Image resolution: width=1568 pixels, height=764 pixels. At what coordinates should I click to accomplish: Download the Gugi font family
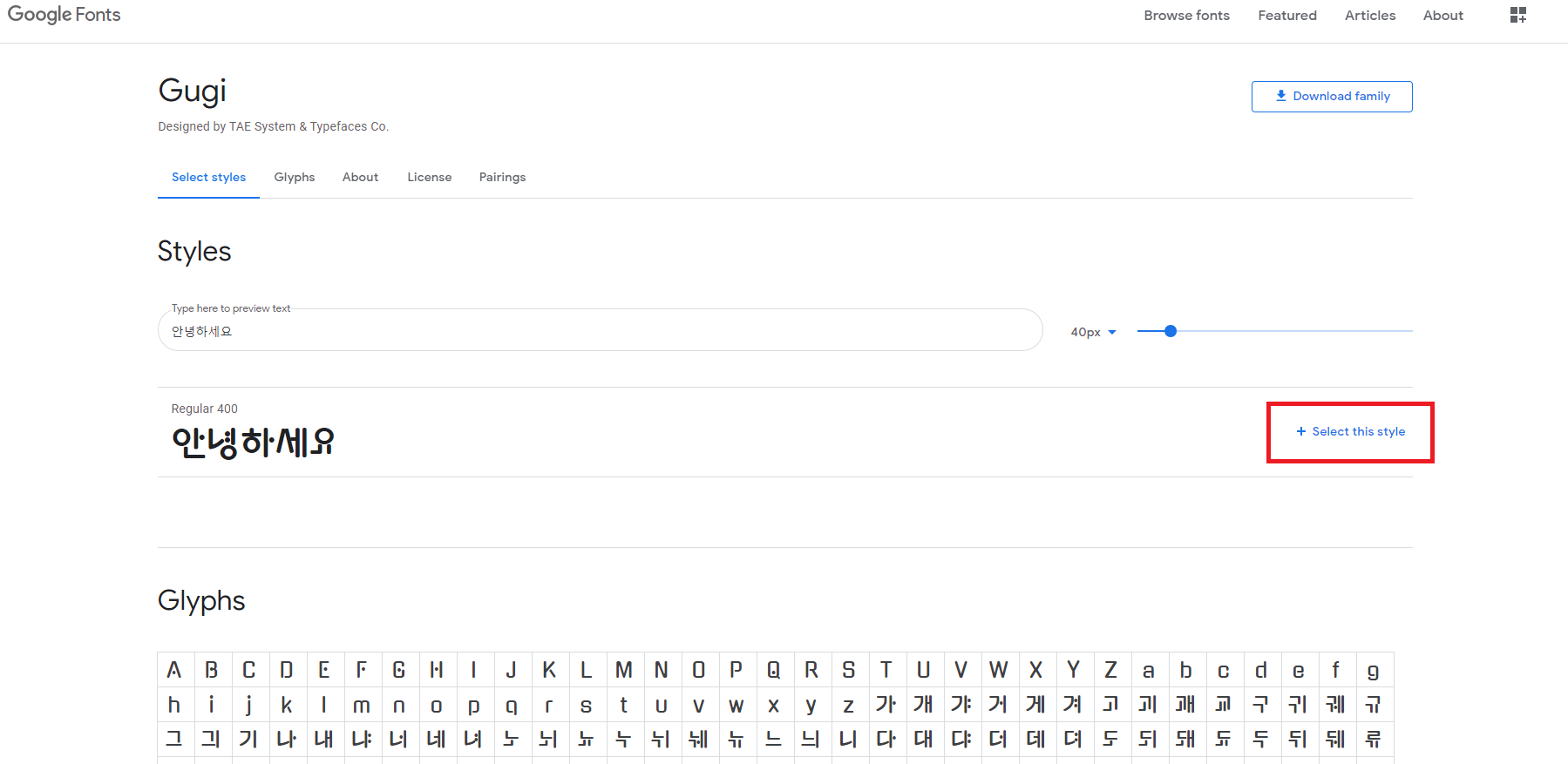[x=1332, y=97]
